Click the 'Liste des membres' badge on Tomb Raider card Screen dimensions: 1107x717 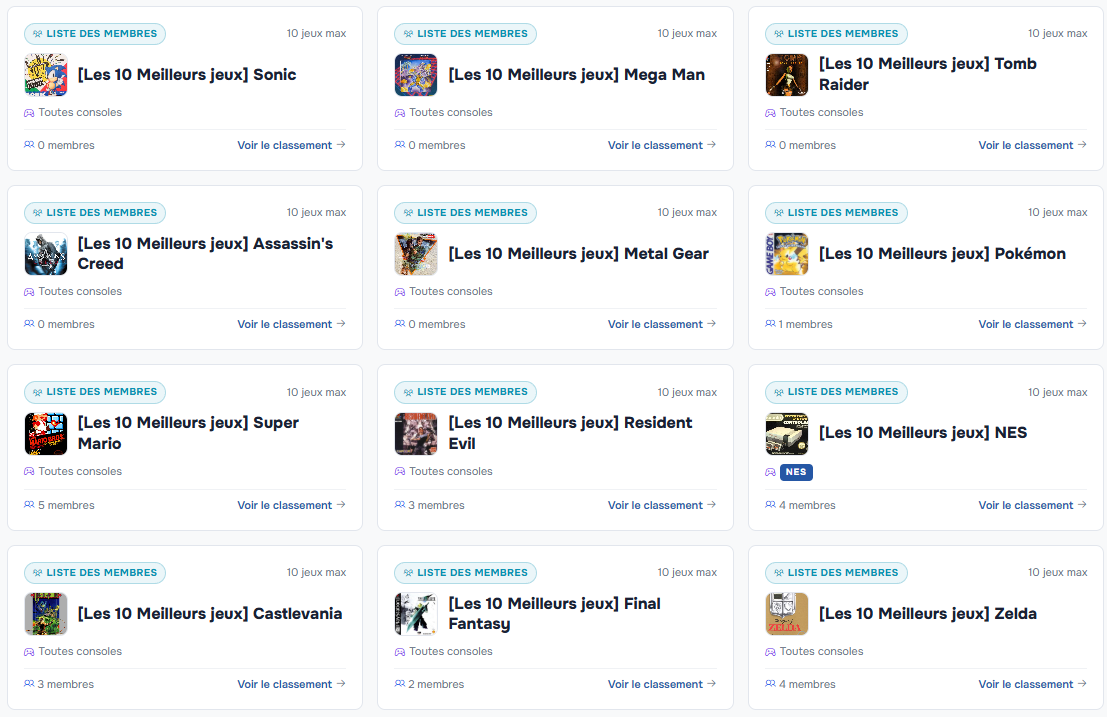(x=836, y=34)
